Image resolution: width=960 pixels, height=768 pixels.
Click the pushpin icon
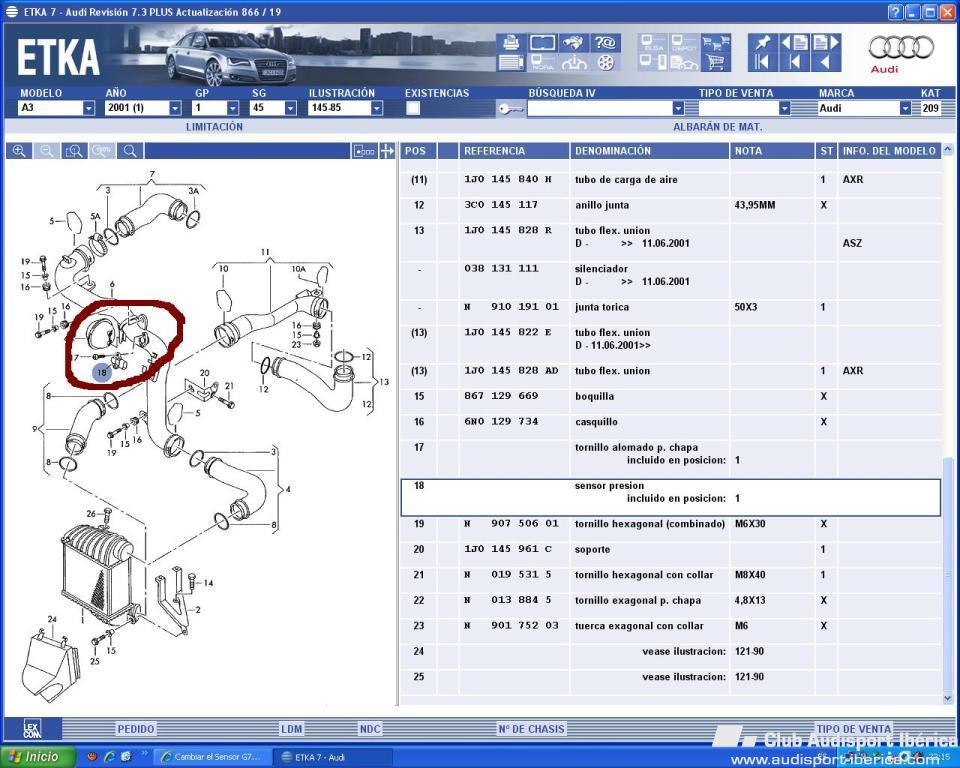pos(762,42)
